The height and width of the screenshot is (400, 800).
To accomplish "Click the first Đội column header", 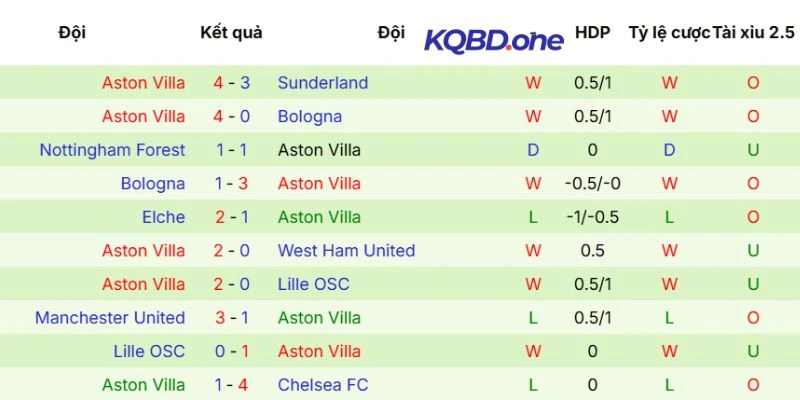I will pyautogui.click(x=72, y=32).
